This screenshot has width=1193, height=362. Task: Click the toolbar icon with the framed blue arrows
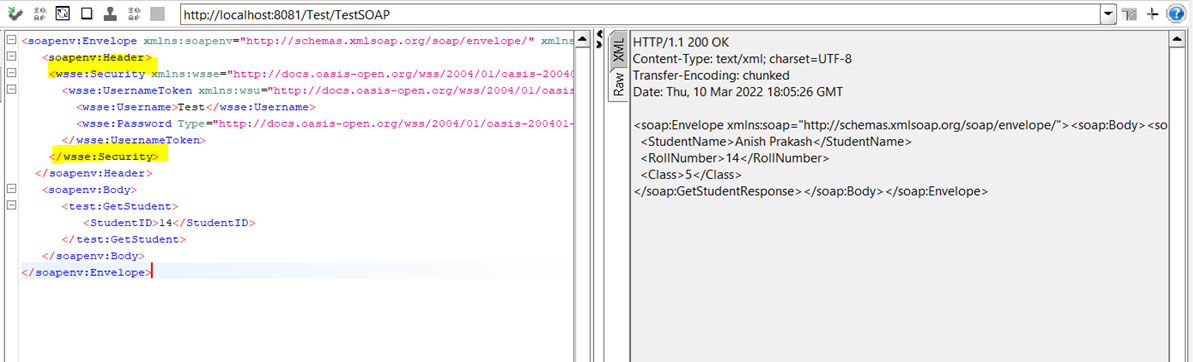click(x=63, y=14)
